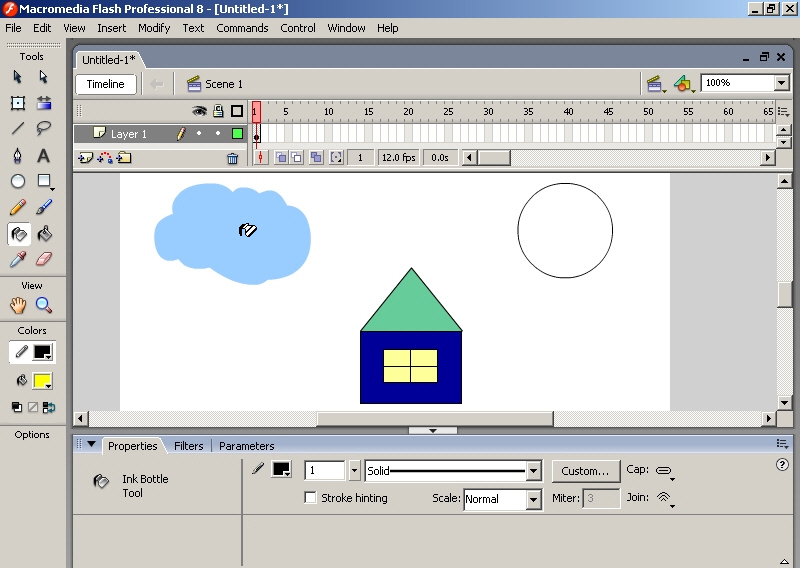Open the File menu
The height and width of the screenshot is (568, 801).
13,28
